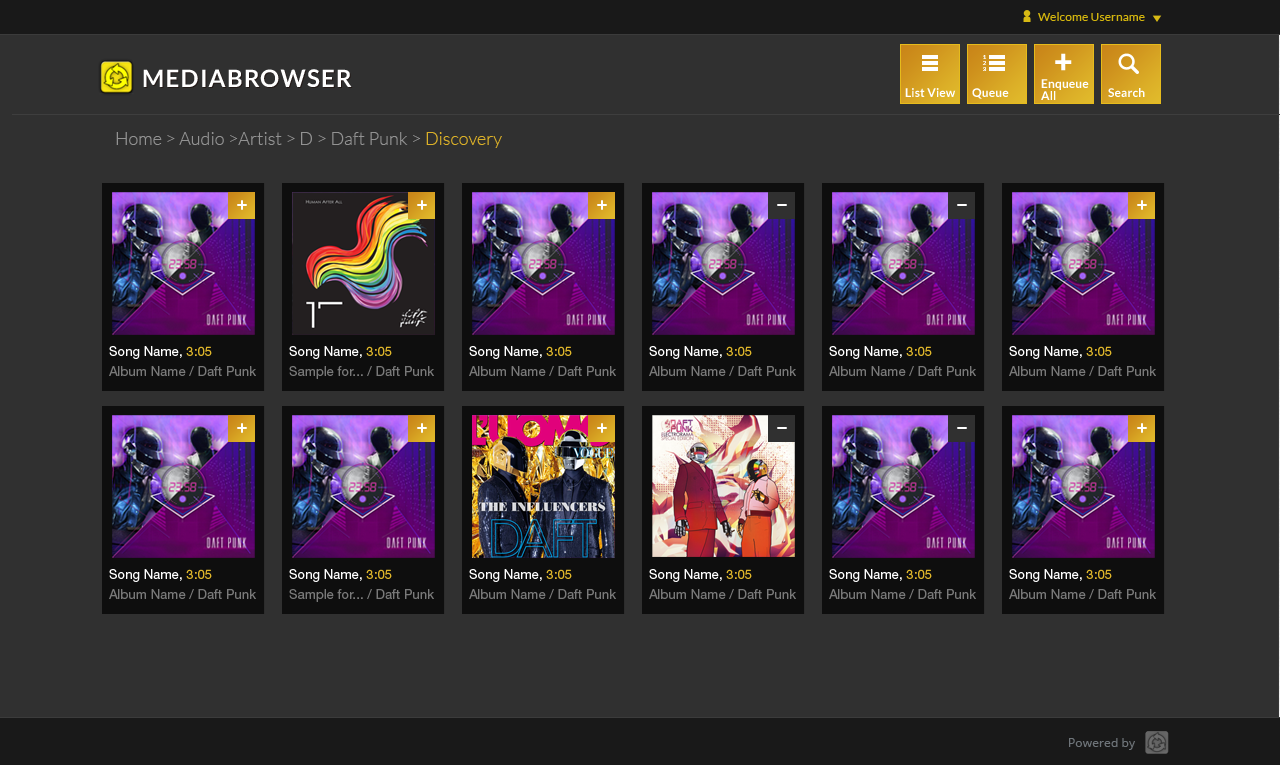
Task: Open the Search tool
Action: pyautogui.click(x=1130, y=74)
